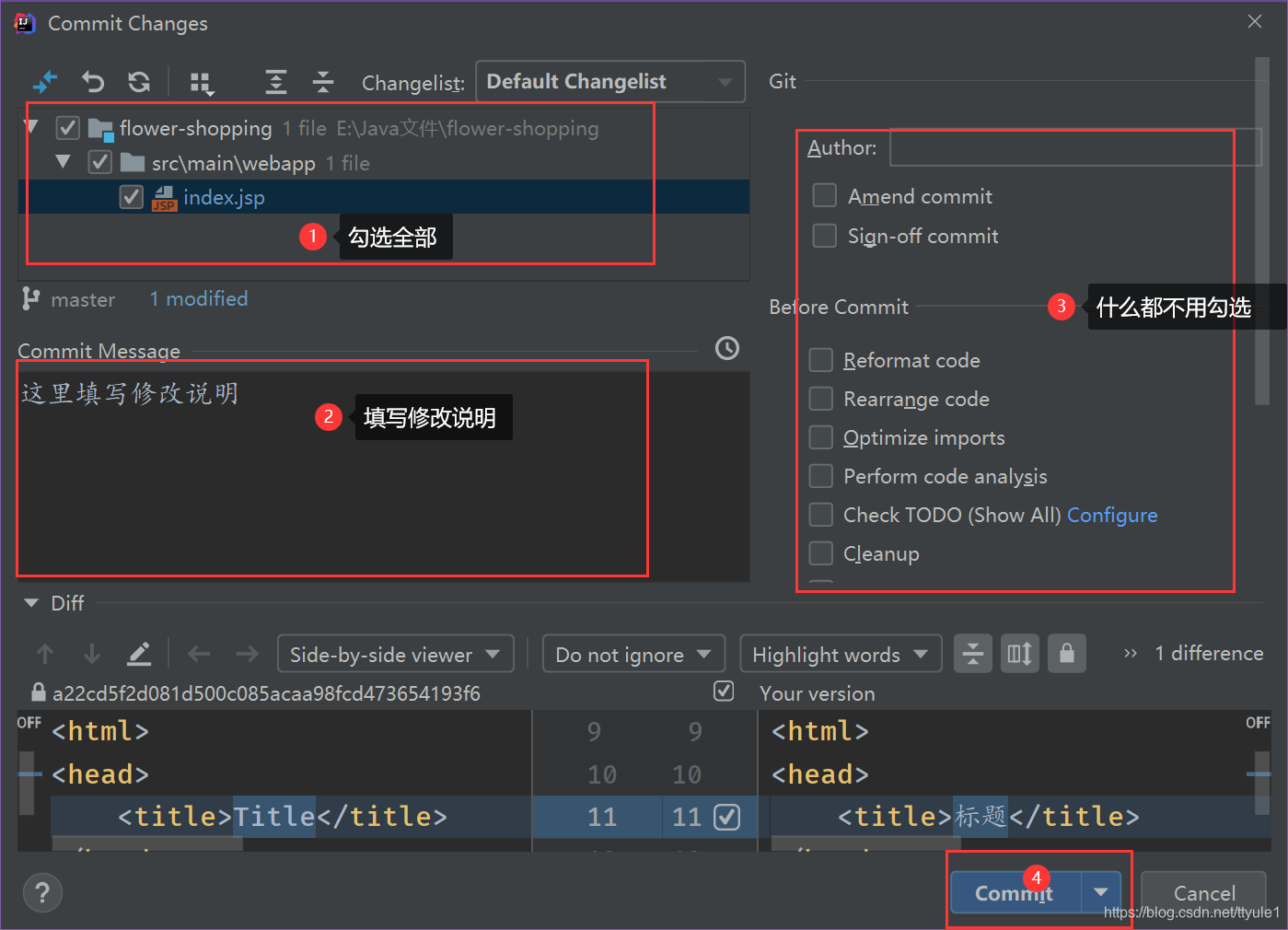Click the Refresh changes icon
This screenshot has width=1288, height=930.
[x=139, y=82]
